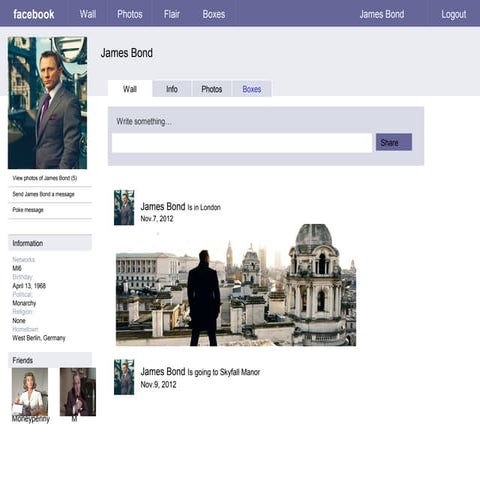480x480 pixels.
Task: Open Flair in the top navigation bar
Action: (x=172, y=14)
